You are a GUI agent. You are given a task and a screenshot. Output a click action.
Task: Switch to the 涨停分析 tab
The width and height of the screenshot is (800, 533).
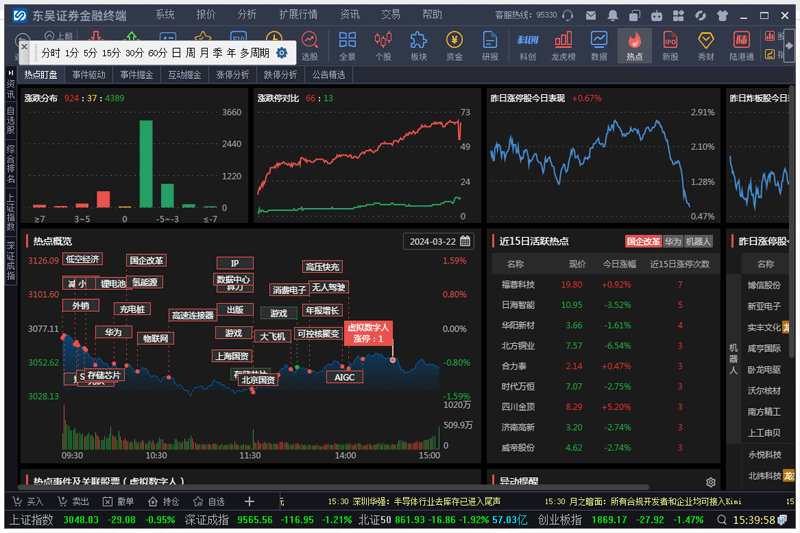coord(233,75)
